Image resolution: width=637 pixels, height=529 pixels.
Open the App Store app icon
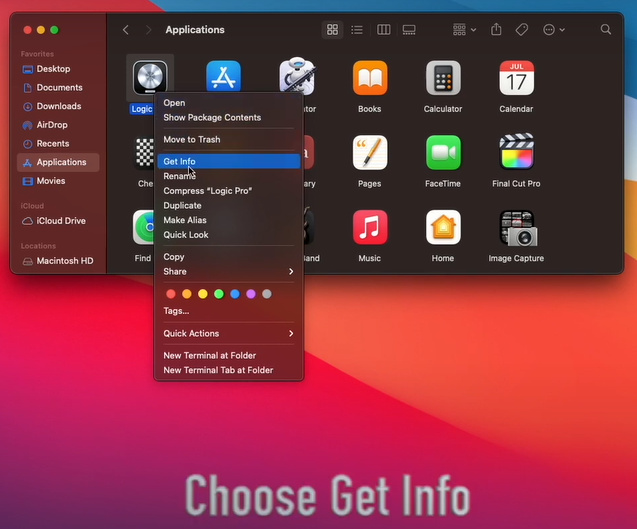[x=223, y=76]
